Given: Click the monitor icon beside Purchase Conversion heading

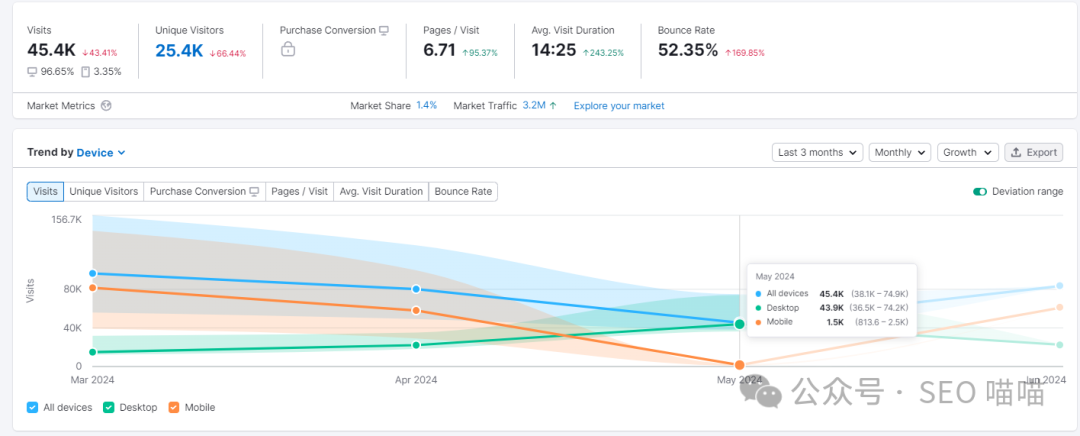Looking at the screenshot, I should pyautogui.click(x=384, y=31).
